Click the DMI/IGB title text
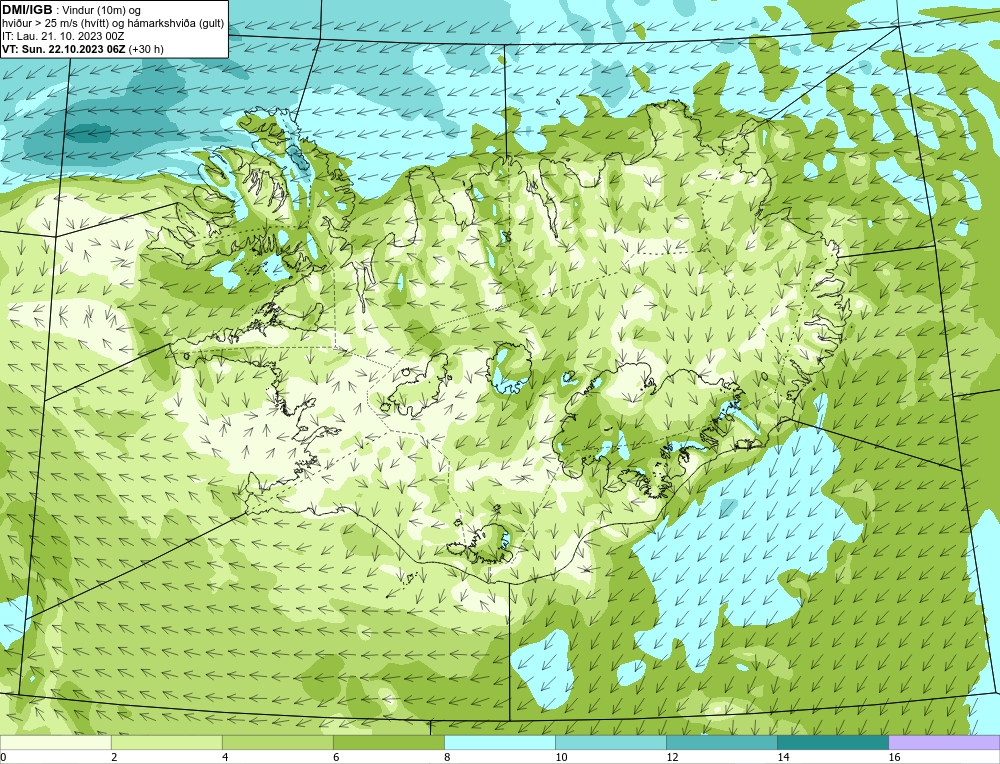This screenshot has height=764, width=1000. pos(27,10)
